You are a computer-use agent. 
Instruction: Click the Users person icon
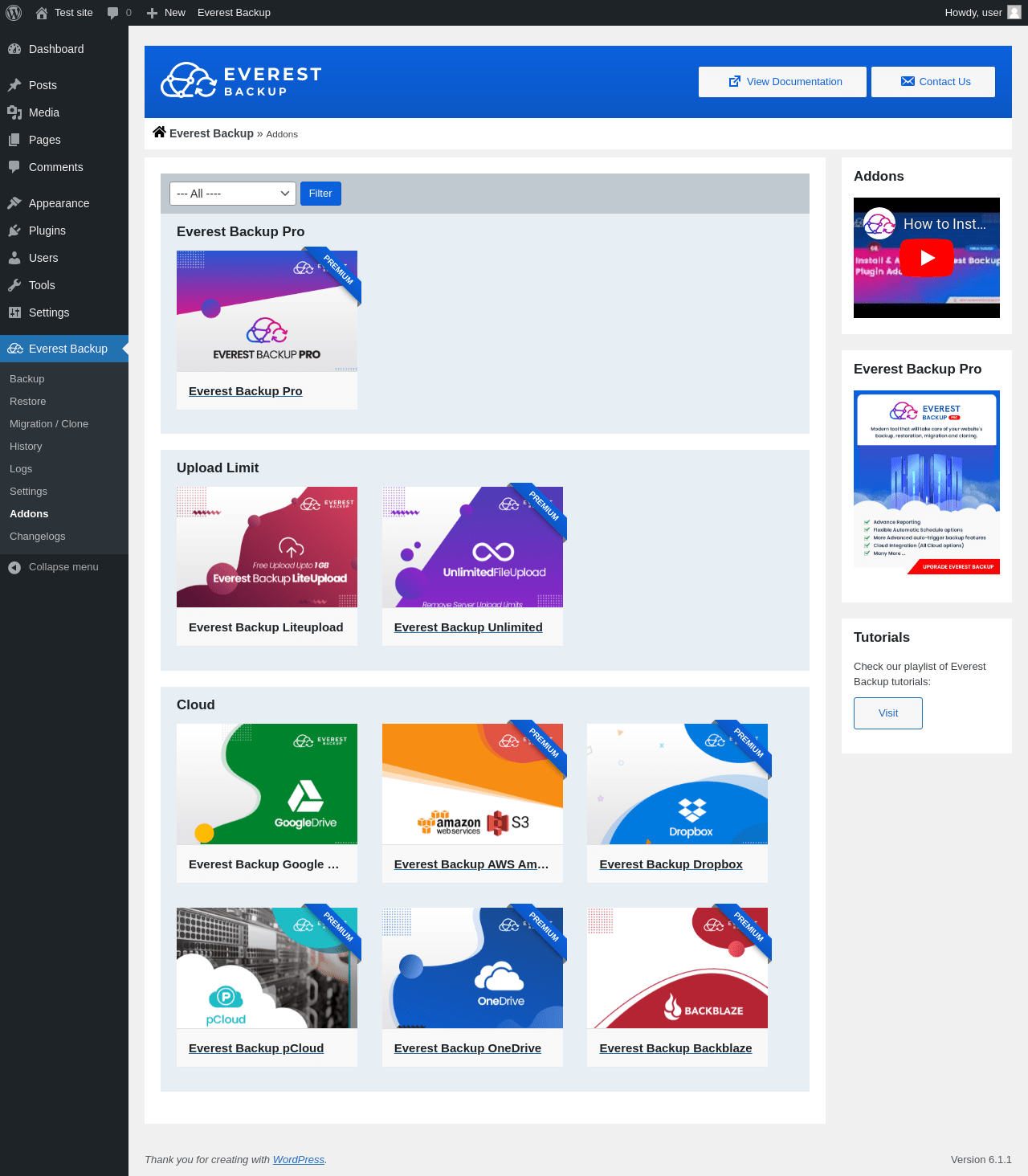click(x=14, y=258)
